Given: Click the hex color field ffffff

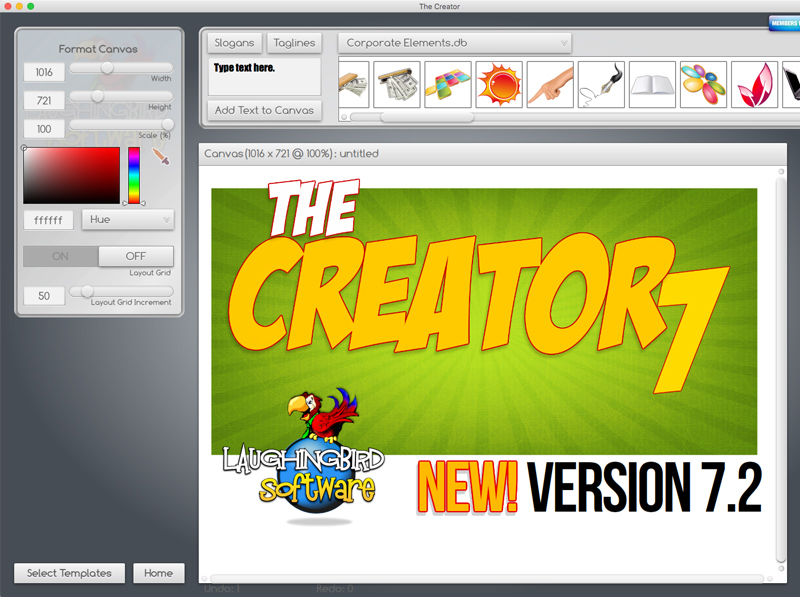Looking at the screenshot, I should [48, 220].
